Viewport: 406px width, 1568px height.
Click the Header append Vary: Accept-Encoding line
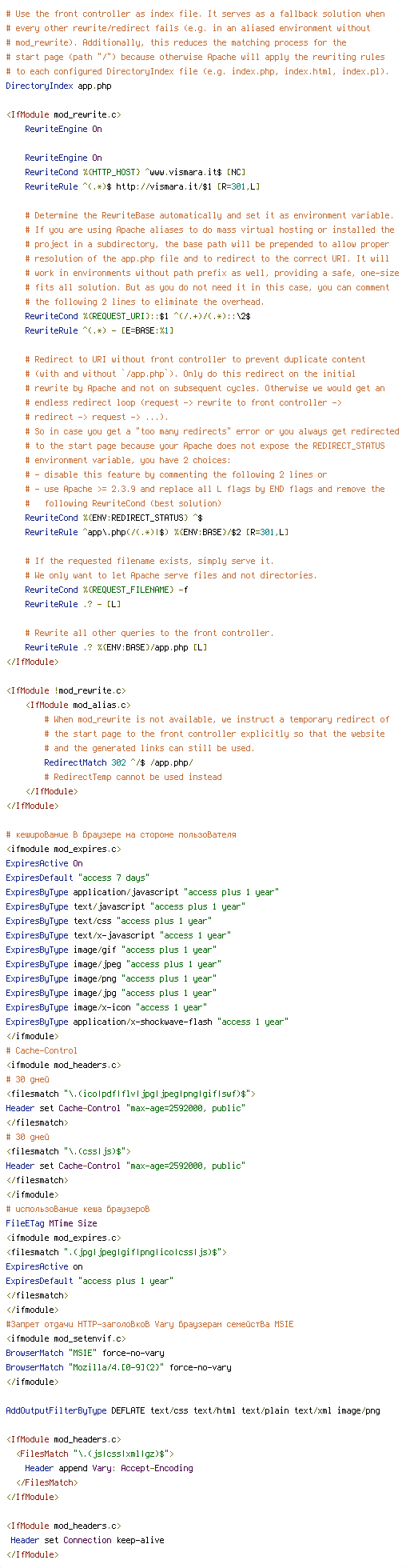109,1468
